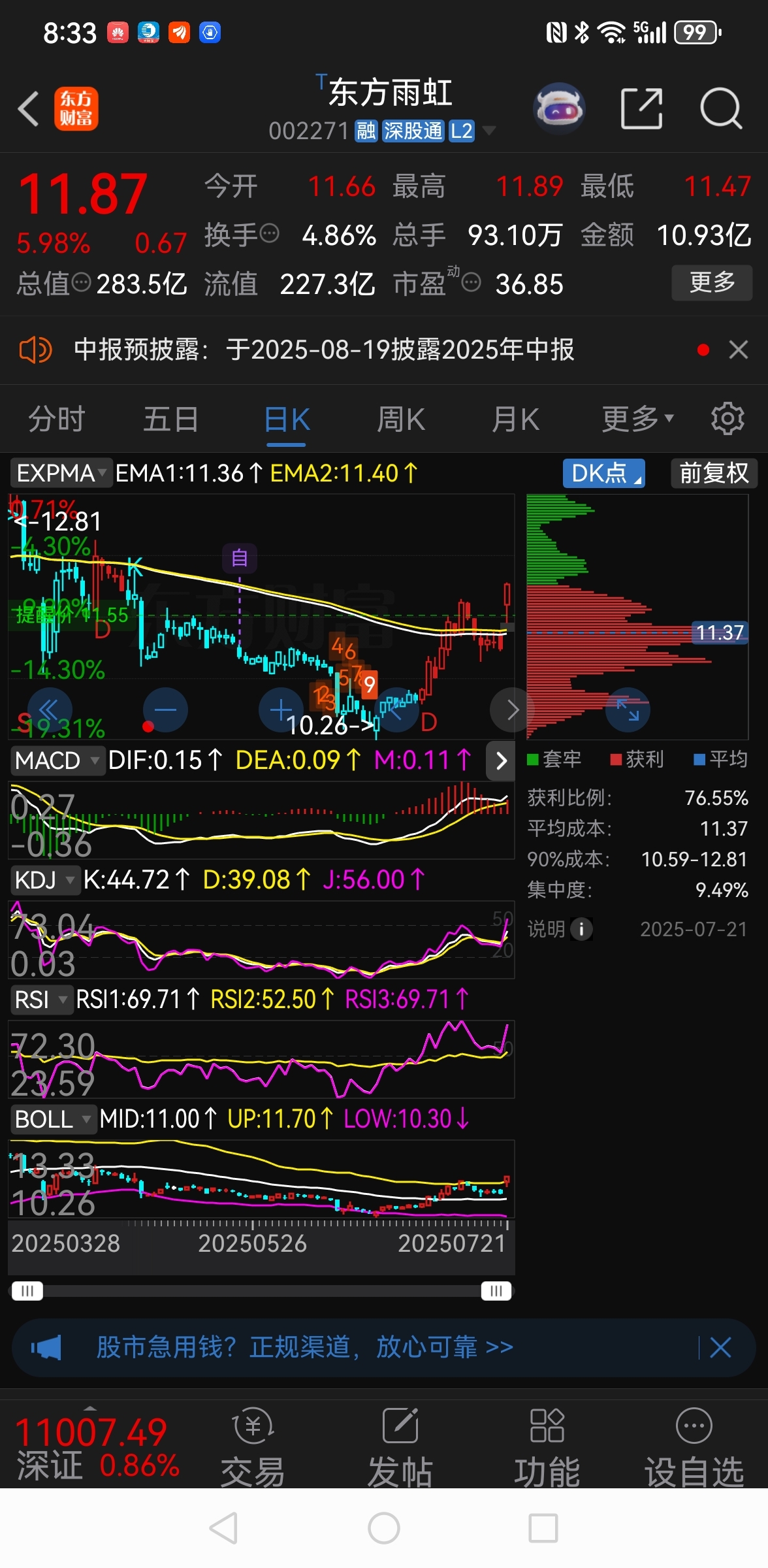Screen dimensions: 768x1568
Task: Tap the 11.37 average cost marker
Action: [x=720, y=632]
